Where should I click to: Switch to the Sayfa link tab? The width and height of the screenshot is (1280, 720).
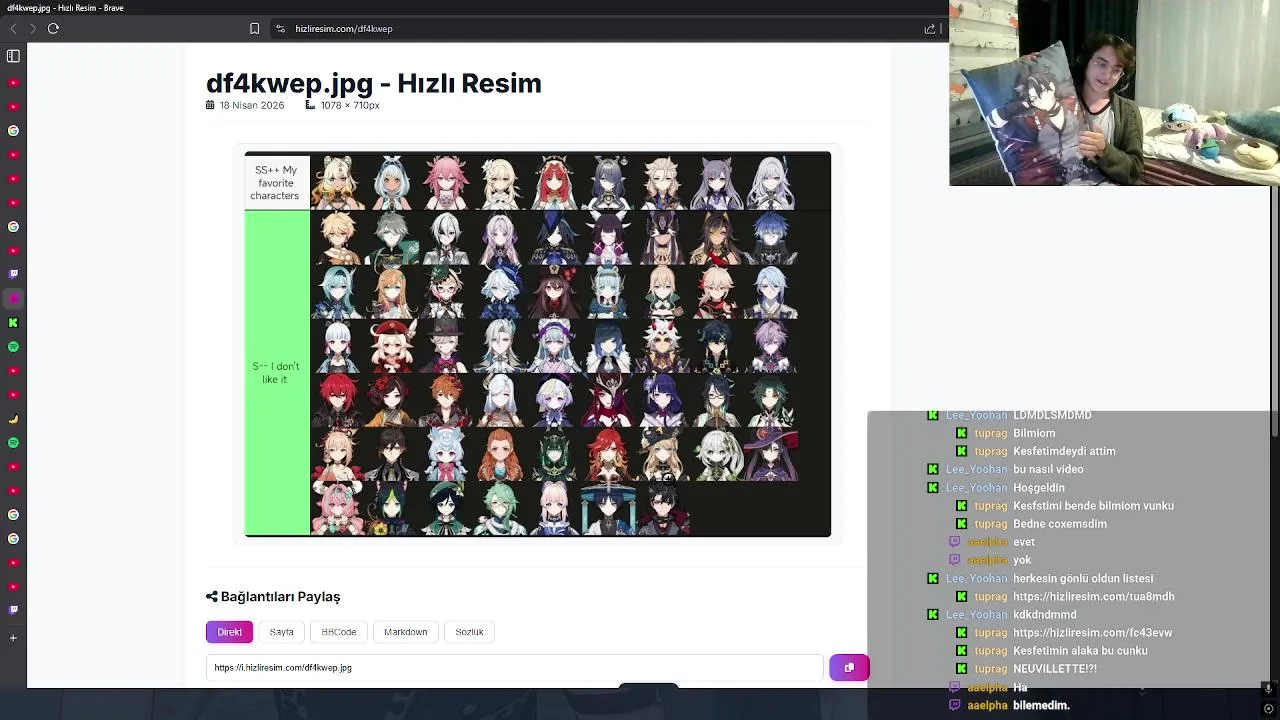[281, 632]
